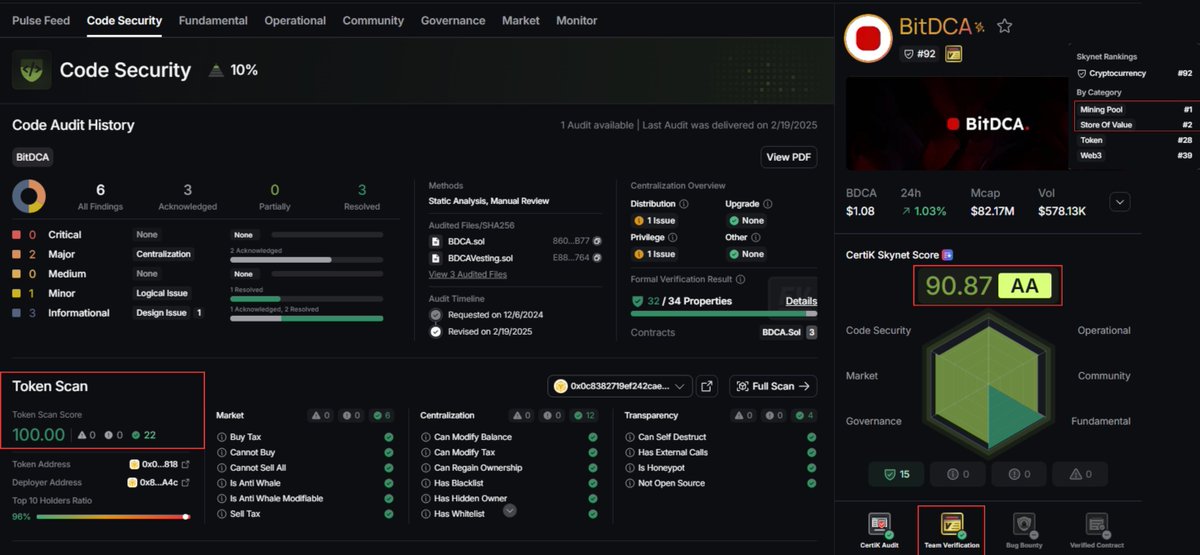The width and height of the screenshot is (1200, 555).
Task: Click the info icon next to Upgrade
Action: pyautogui.click(x=767, y=204)
